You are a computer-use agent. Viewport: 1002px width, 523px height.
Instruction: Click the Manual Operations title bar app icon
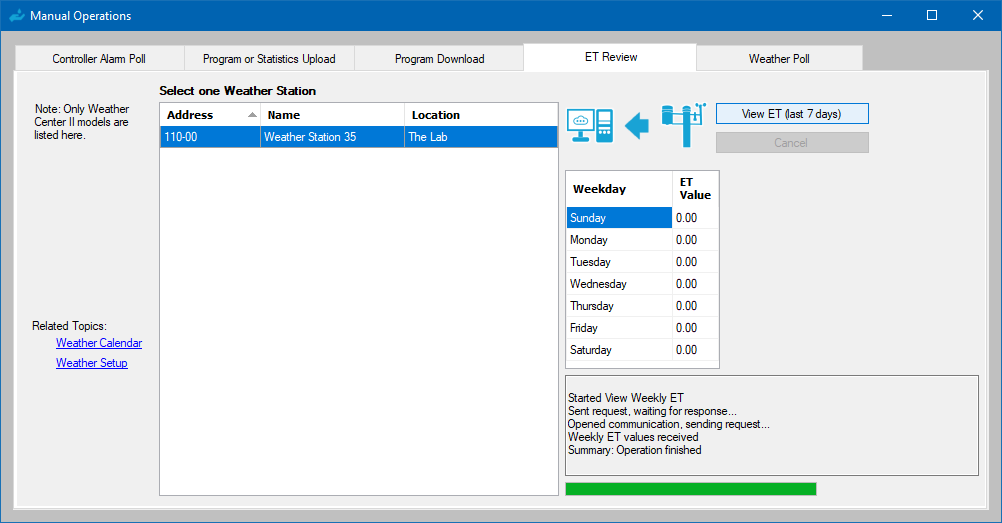[17, 15]
